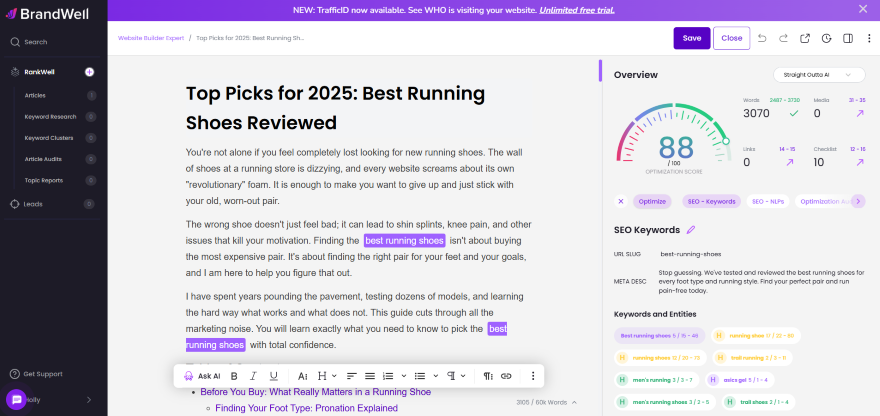Expand the Holly account chevron
This screenshot has height=416, width=880.
click(x=89, y=400)
